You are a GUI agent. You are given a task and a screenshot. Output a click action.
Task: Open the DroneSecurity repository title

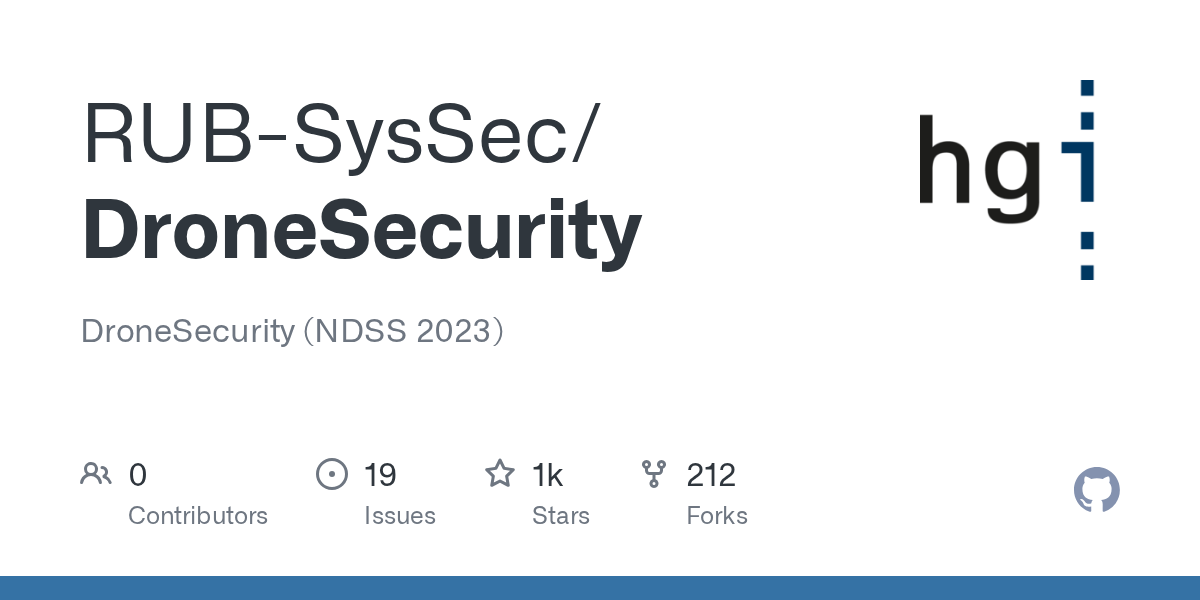click(361, 232)
